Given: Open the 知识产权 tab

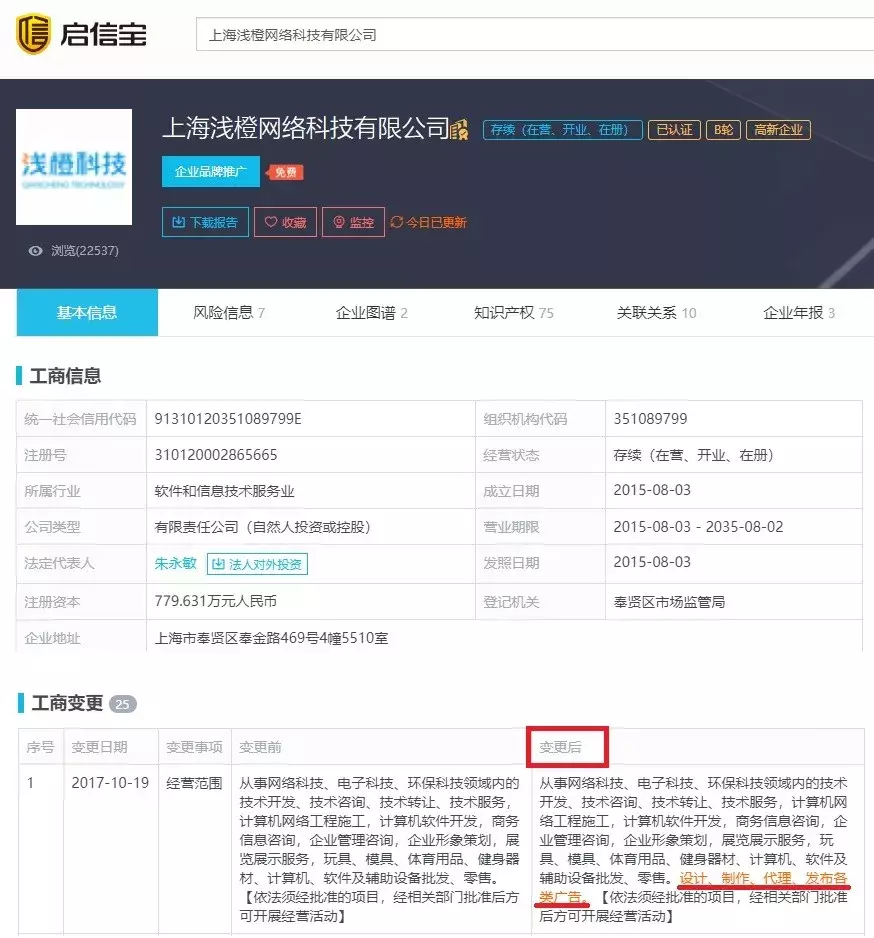Looking at the screenshot, I should 513,312.
